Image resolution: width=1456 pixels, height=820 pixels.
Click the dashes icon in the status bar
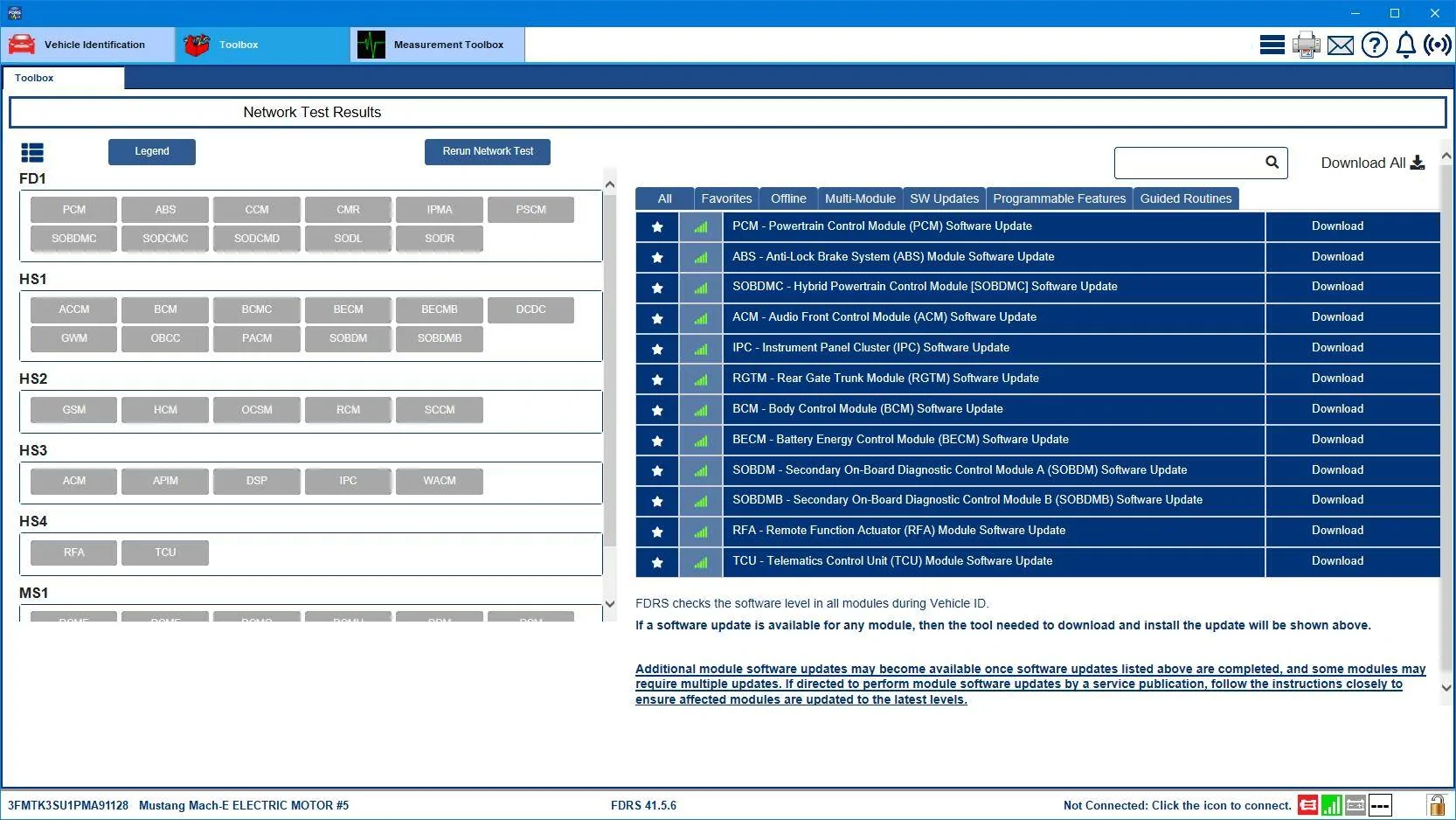[x=1380, y=805]
